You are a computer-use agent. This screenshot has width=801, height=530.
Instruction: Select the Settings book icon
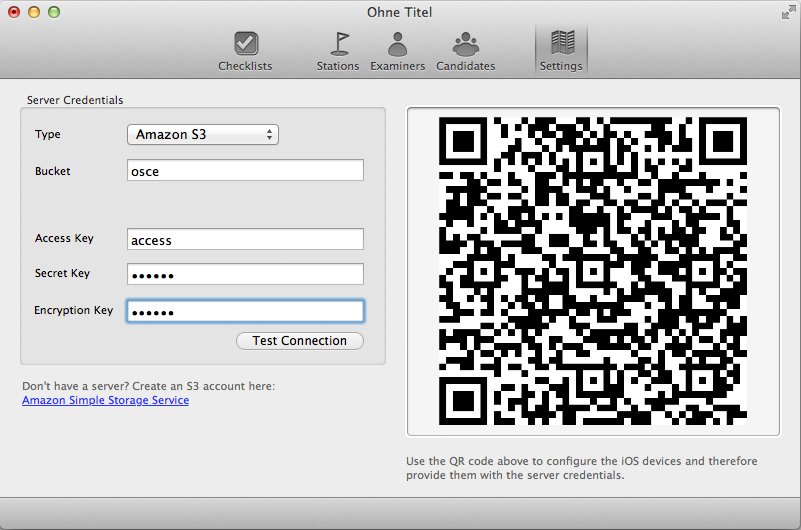[x=562, y=43]
